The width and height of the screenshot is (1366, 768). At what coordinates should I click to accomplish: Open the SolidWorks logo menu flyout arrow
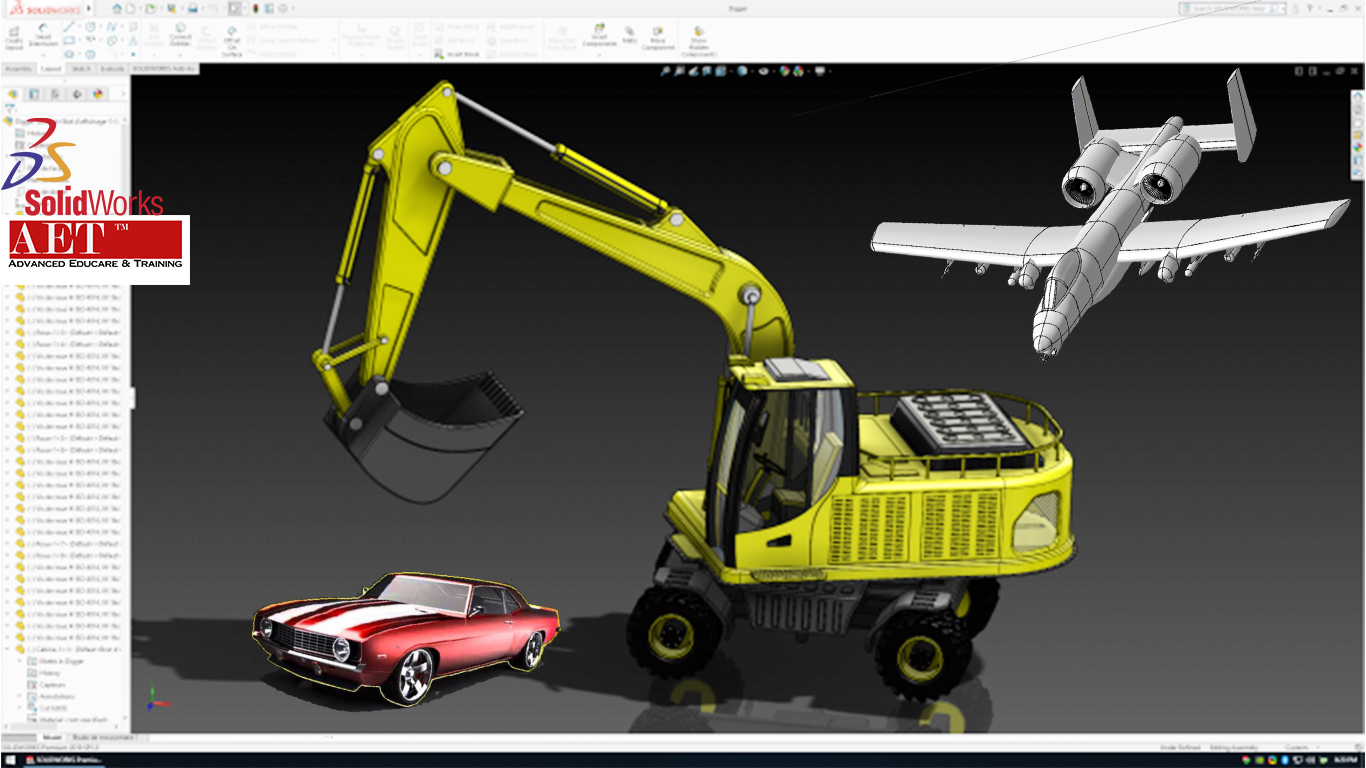(88, 9)
